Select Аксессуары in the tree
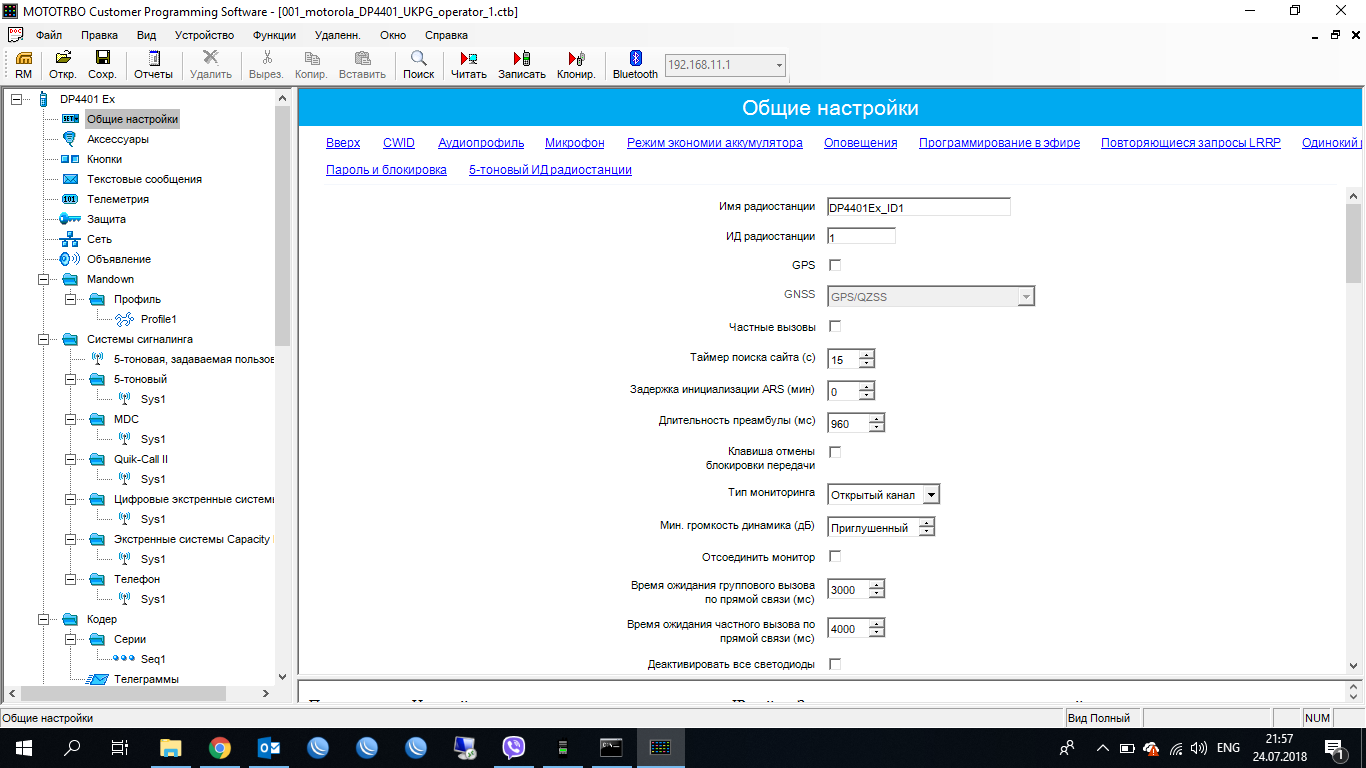Screen dimensions: 1366x768 click(117, 139)
